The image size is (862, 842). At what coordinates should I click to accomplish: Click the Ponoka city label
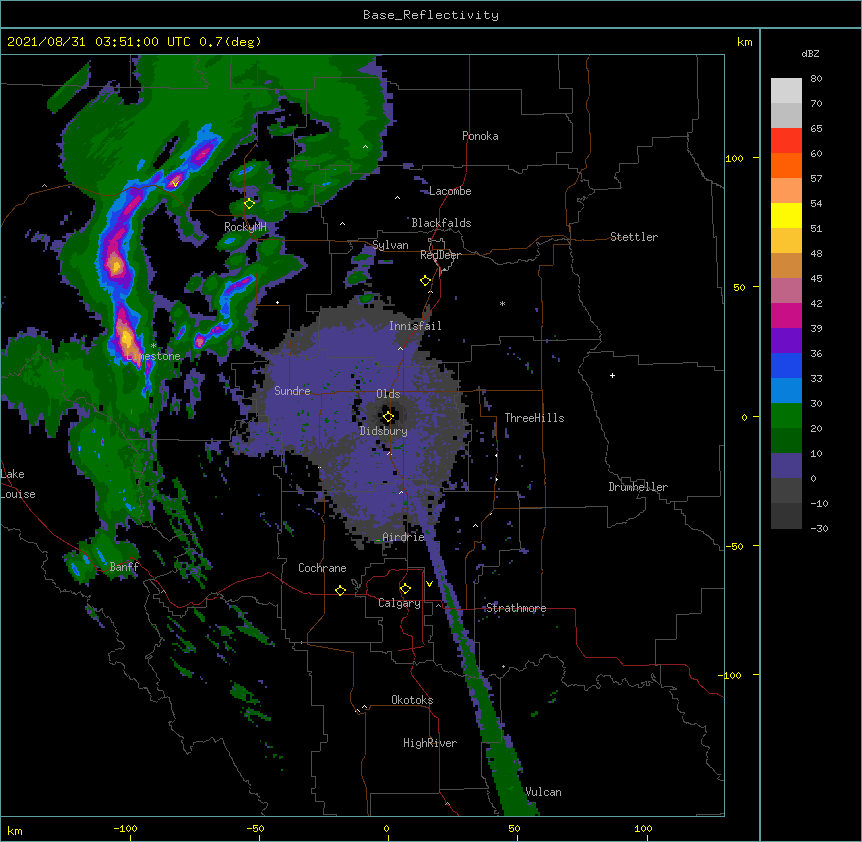pyautogui.click(x=480, y=136)
